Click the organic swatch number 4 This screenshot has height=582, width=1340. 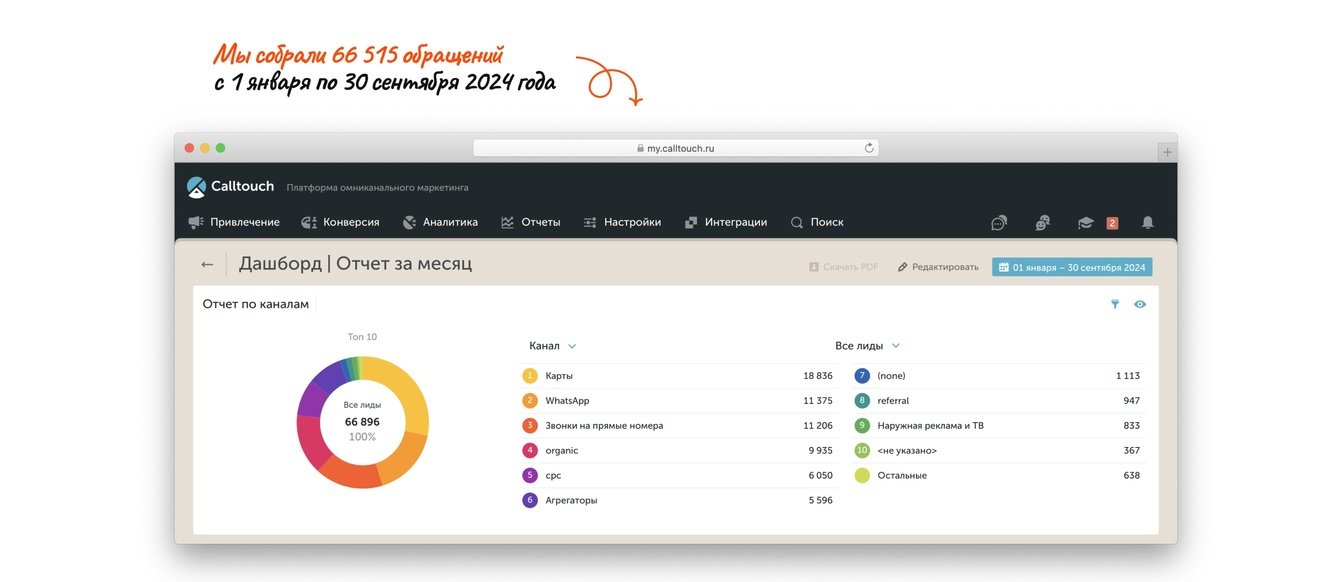pyautogui.click(x=530, y=451)
